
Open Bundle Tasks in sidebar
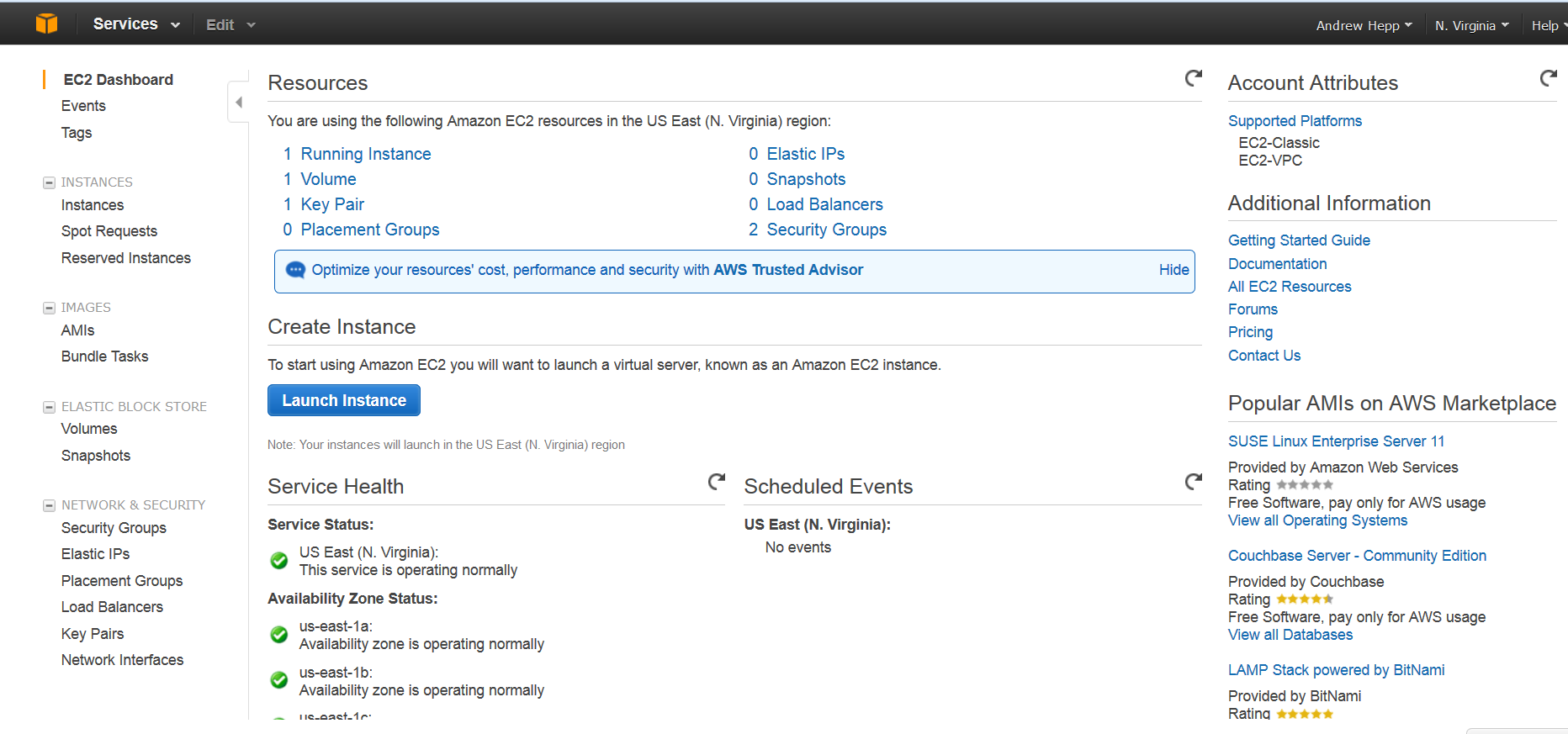[x=104, y=356]
